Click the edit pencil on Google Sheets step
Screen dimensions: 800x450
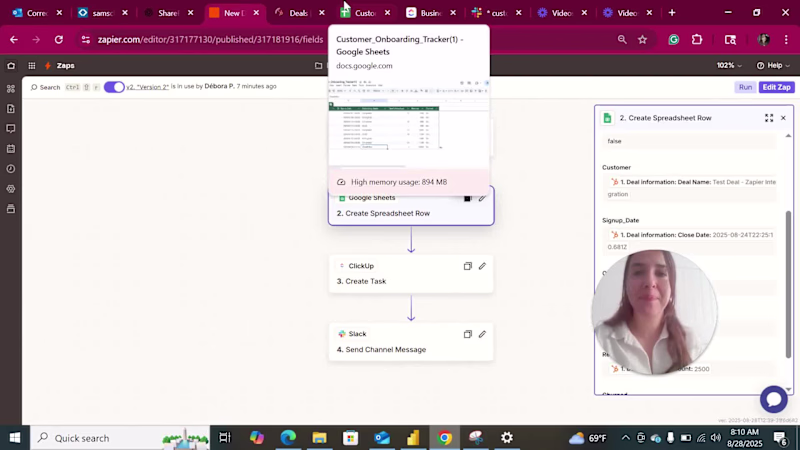click(482, 198)
